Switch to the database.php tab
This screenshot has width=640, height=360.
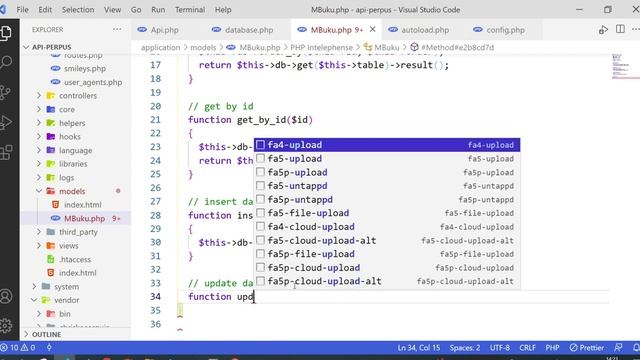tap(249, 30)
